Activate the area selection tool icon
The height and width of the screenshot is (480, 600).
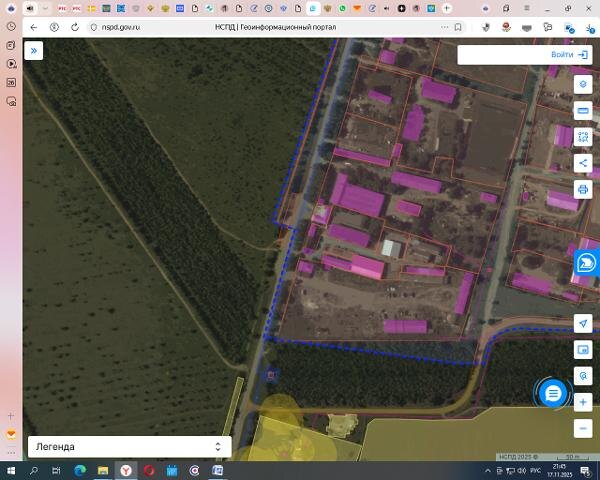[x=583, y=137]
